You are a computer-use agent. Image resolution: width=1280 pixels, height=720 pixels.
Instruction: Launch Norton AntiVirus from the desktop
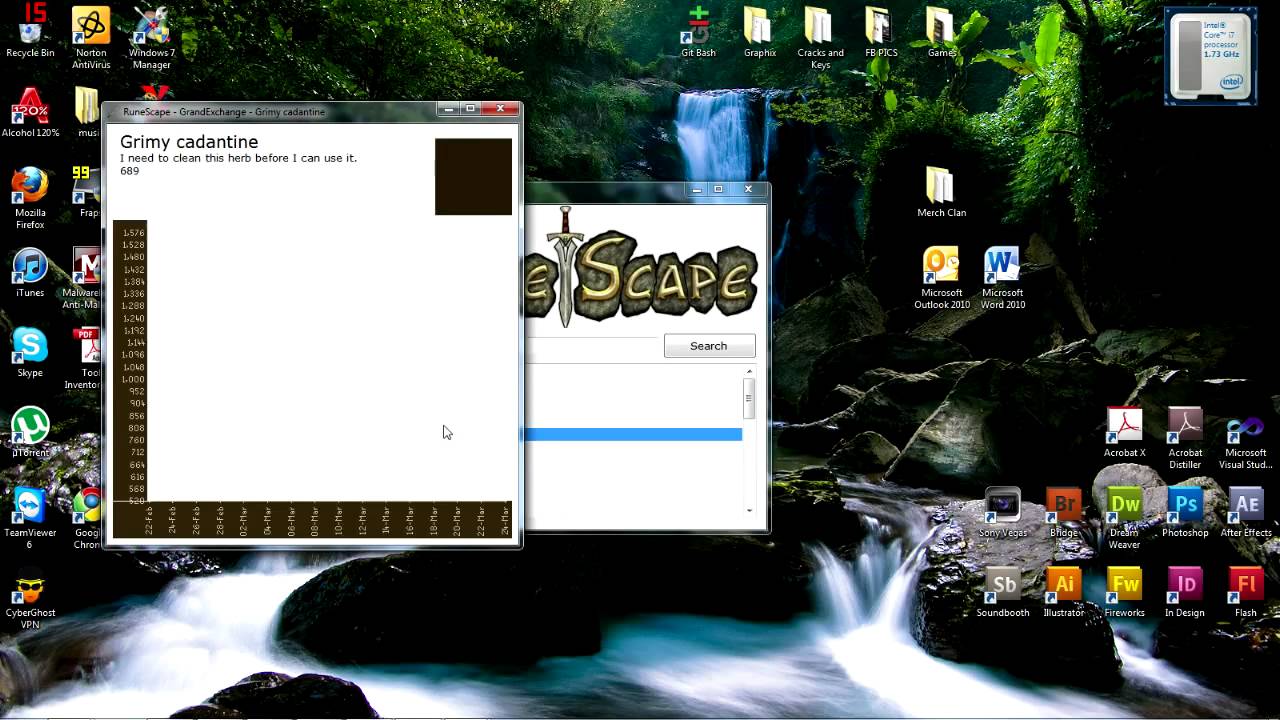(x=91, y=37)
